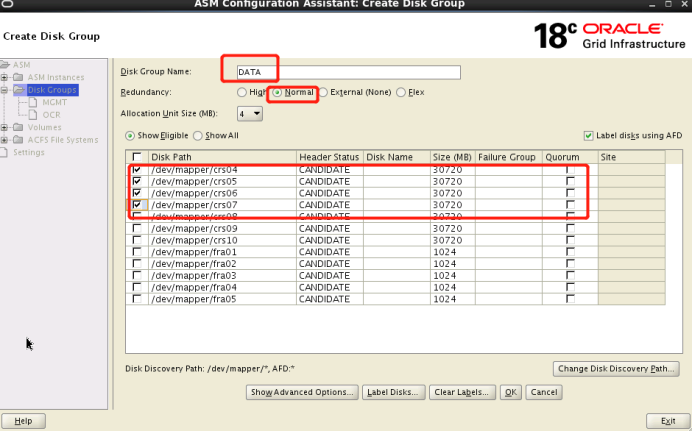Sort by Header Status column header
This screenshot has width=692, height=432.
pyautogui.click(x=330, y=157)
